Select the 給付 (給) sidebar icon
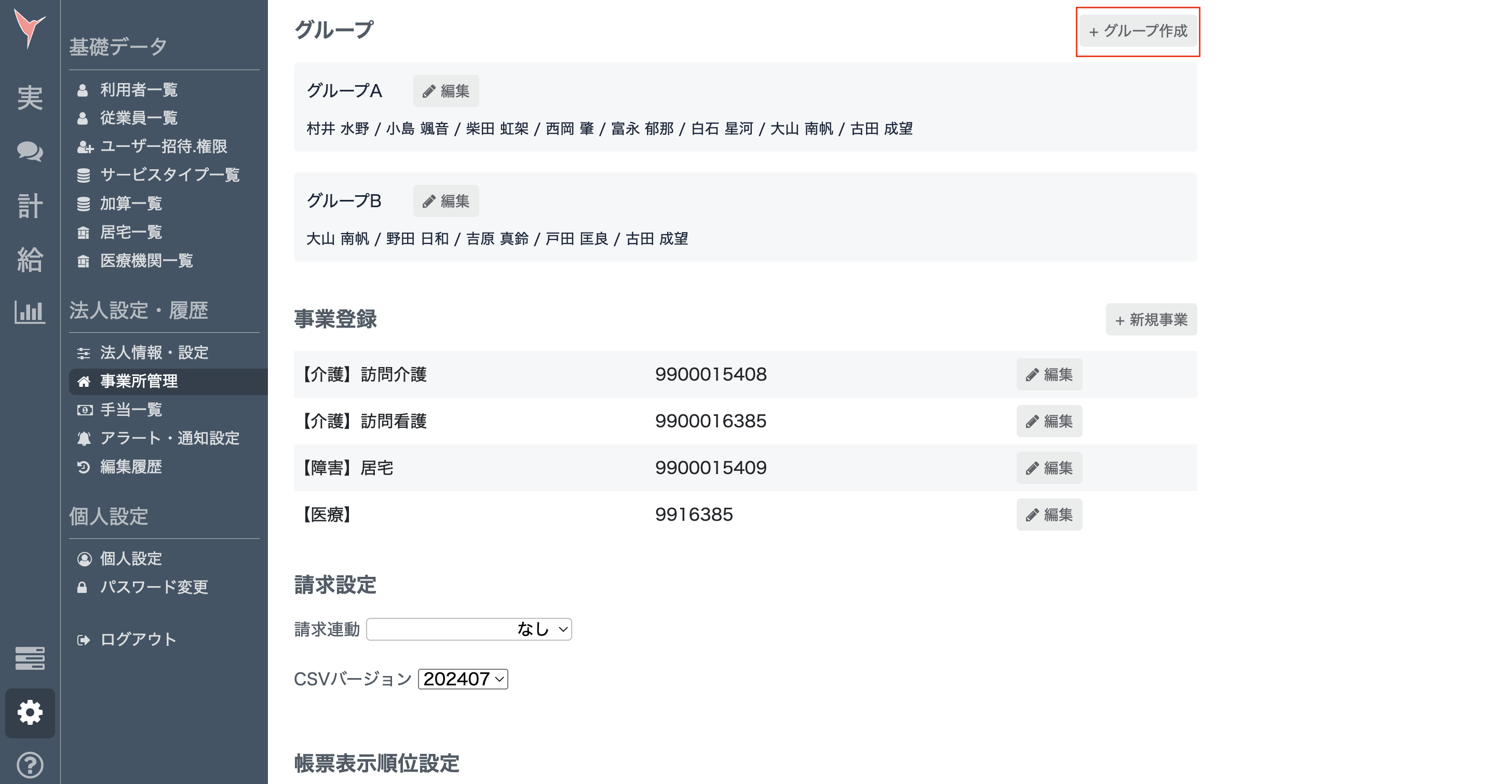 click(x=30, y=260)
